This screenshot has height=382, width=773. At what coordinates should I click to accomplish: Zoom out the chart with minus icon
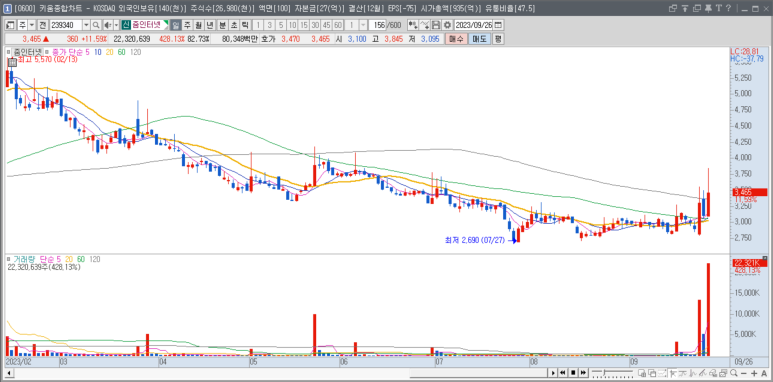tap(744, 373)
